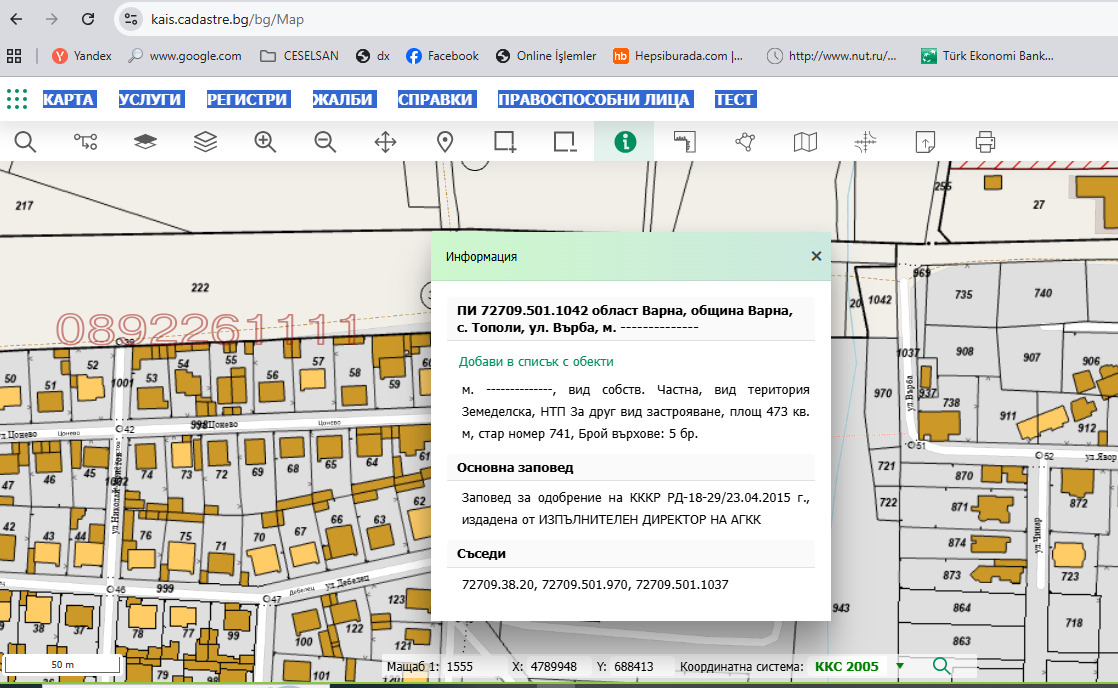The image size is (1118, 688).
Task: Select the zoom in tool
Action: click(265, 142)
